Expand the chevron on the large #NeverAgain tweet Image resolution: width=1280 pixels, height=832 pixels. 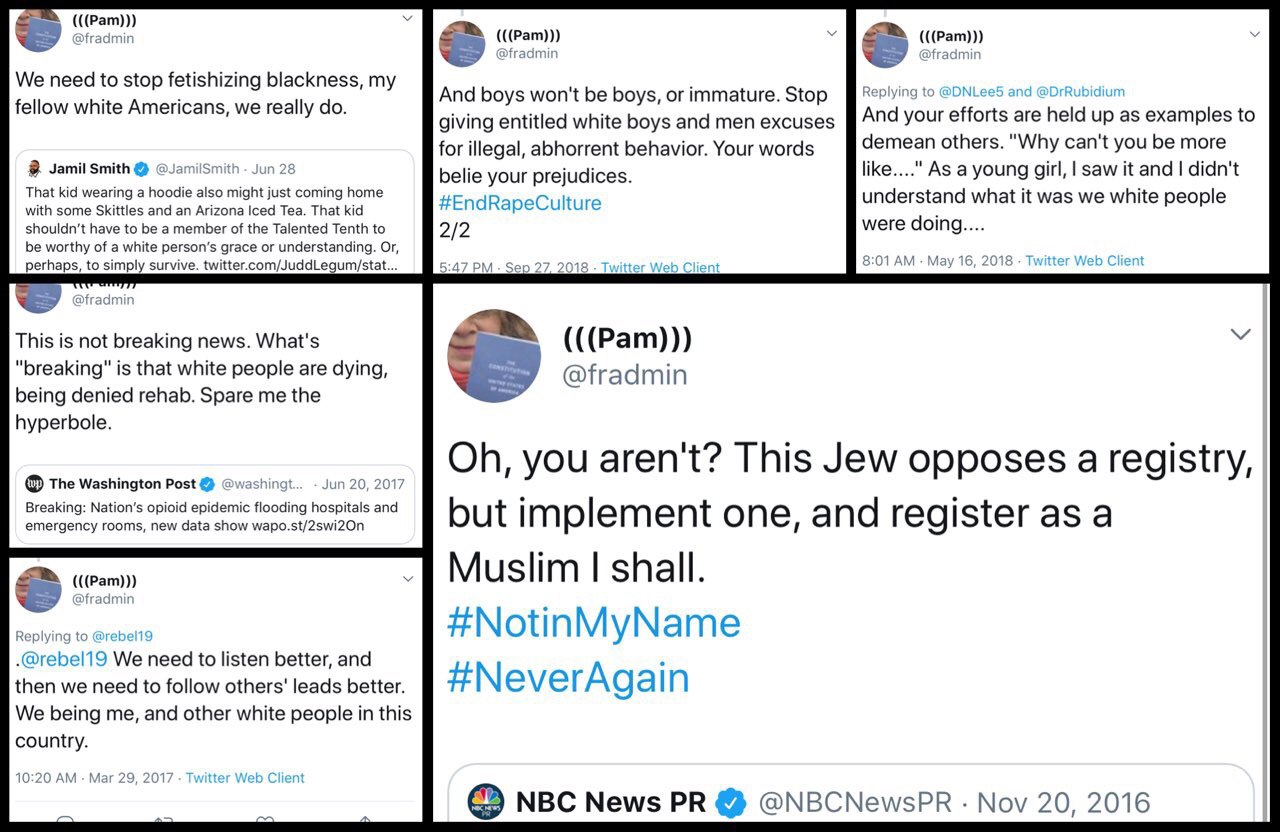point(1240,334)
